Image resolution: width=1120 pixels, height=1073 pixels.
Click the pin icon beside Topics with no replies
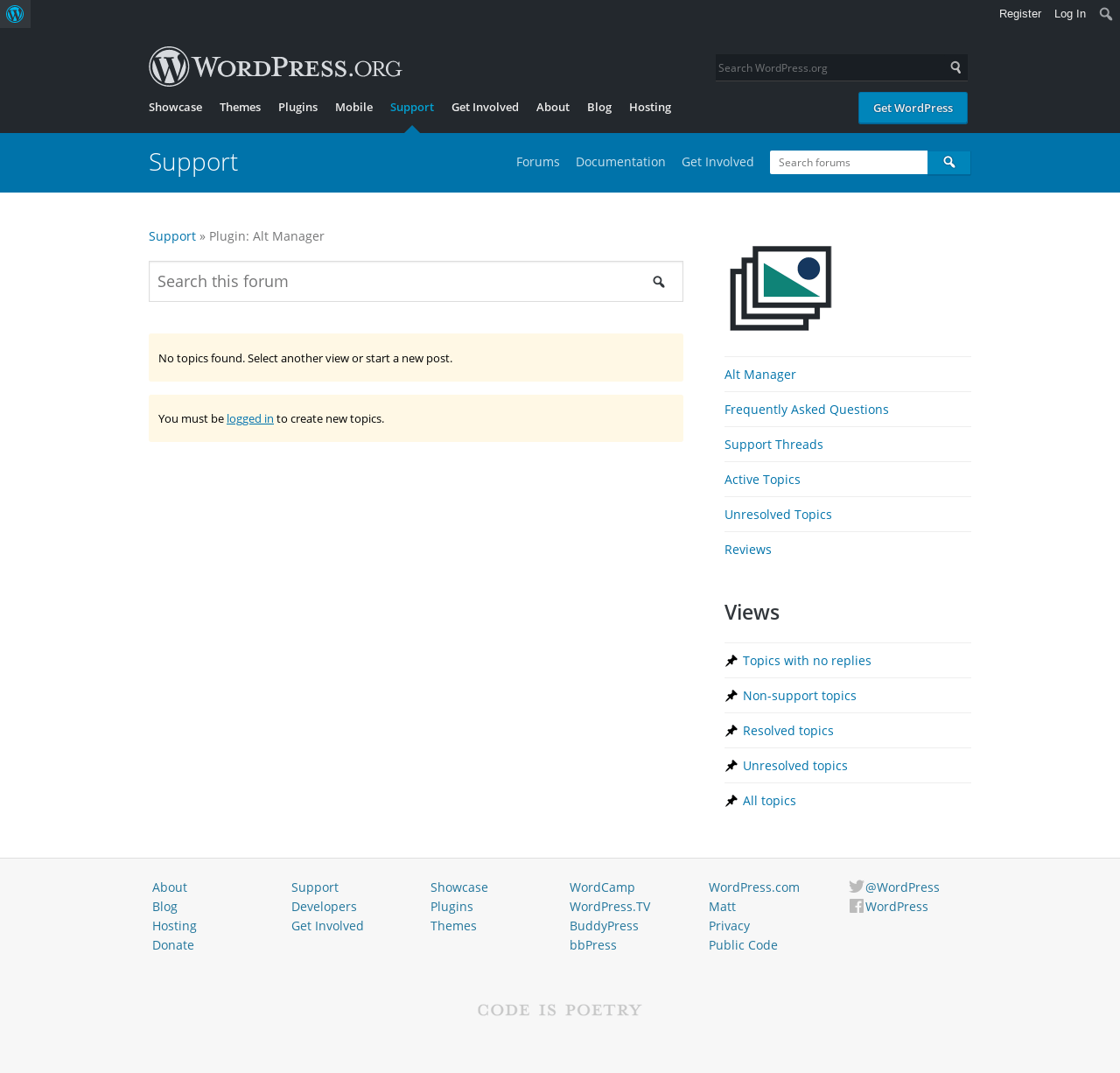click(731, 661)
